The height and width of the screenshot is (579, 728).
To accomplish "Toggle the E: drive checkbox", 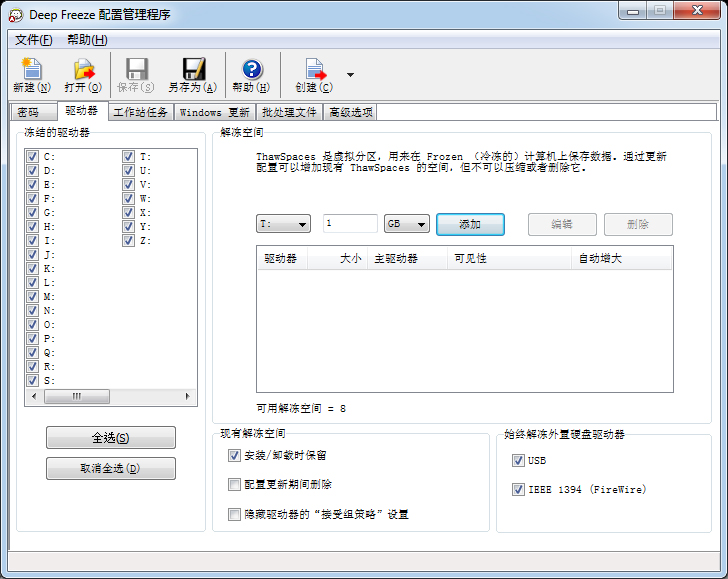I will point(32,184).
